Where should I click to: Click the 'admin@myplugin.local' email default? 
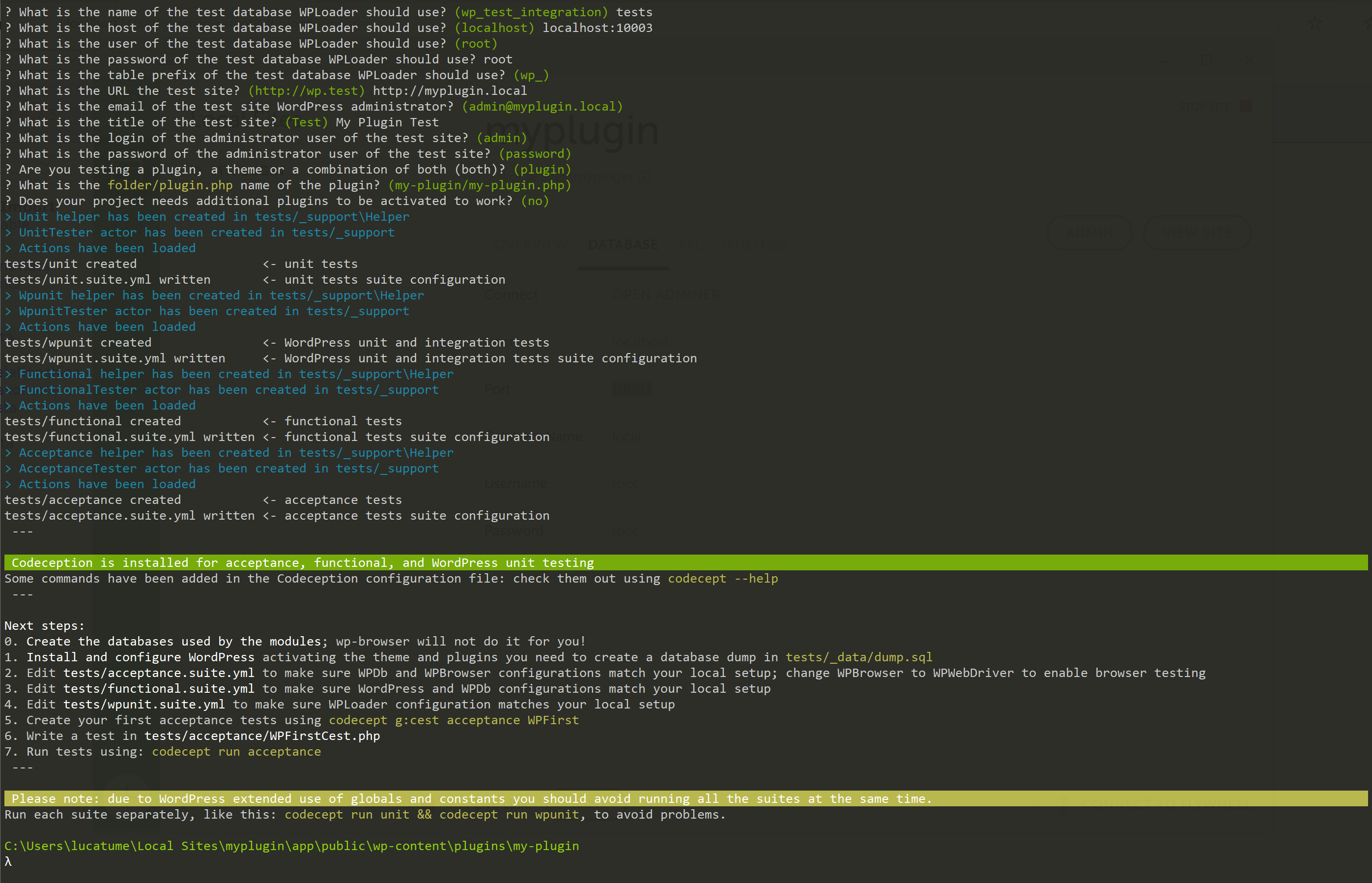point(542,107)
